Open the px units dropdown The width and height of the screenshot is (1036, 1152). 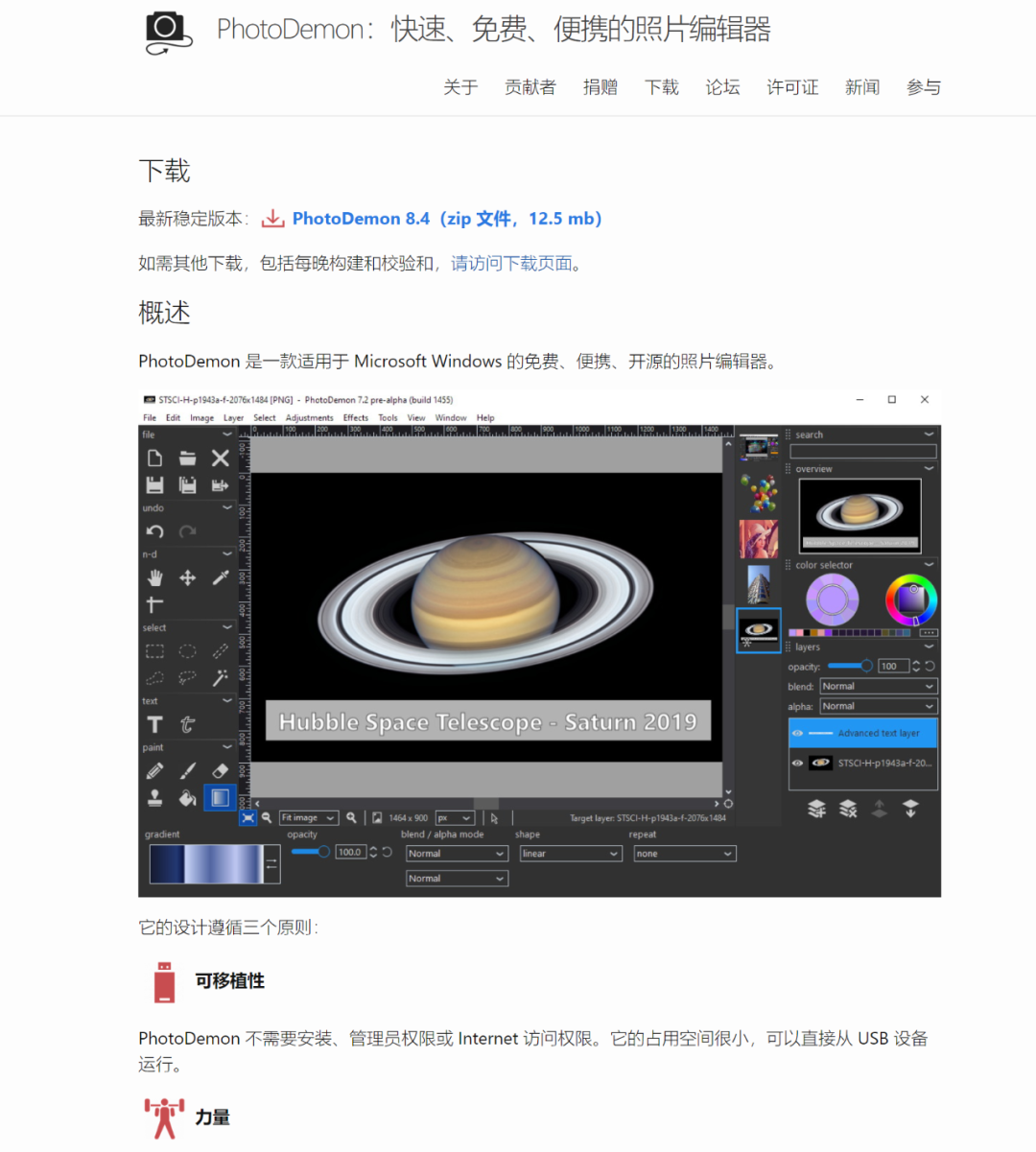pyautogui.click(x=455, y=818)
